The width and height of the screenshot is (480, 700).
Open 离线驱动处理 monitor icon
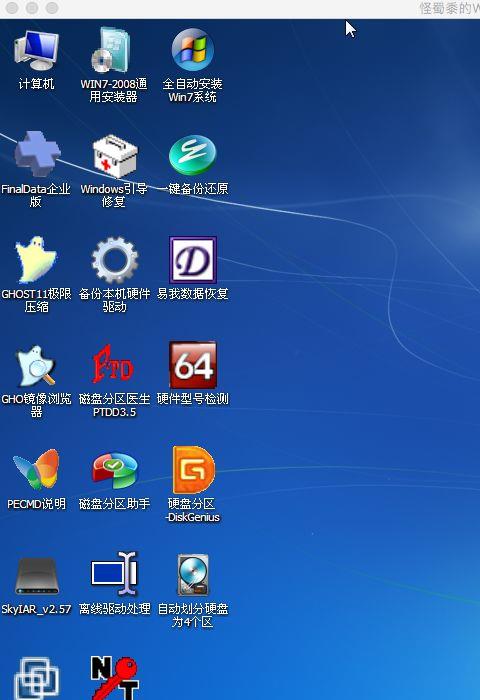(115, 574)
